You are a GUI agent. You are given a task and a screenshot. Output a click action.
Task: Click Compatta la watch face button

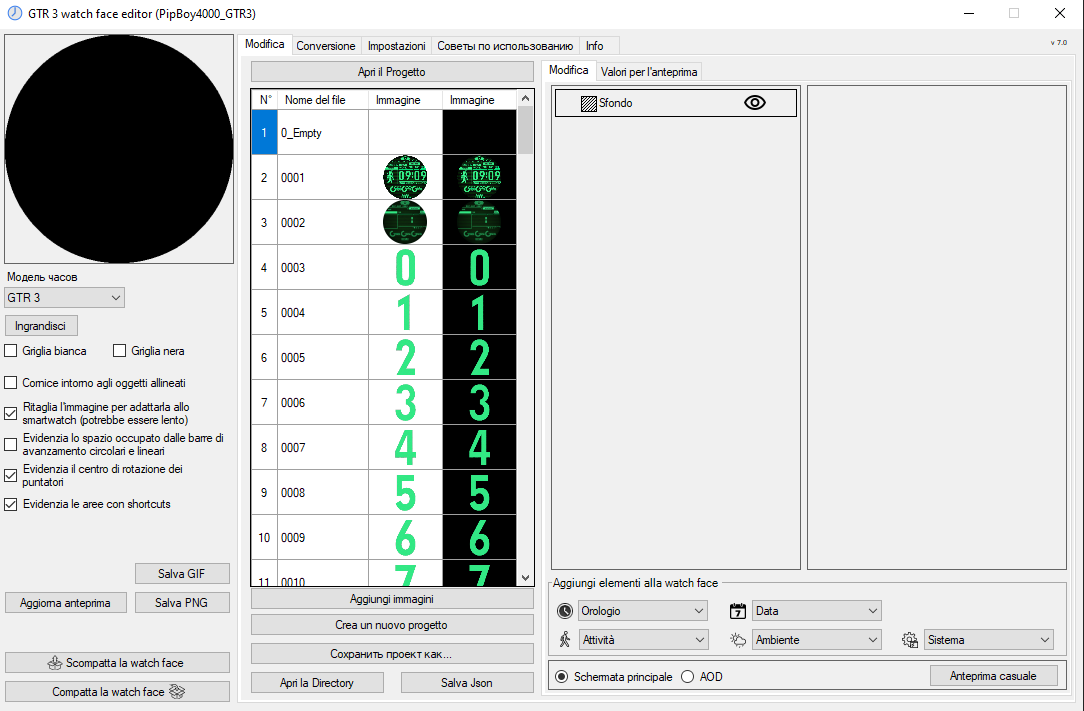(118, 692)
